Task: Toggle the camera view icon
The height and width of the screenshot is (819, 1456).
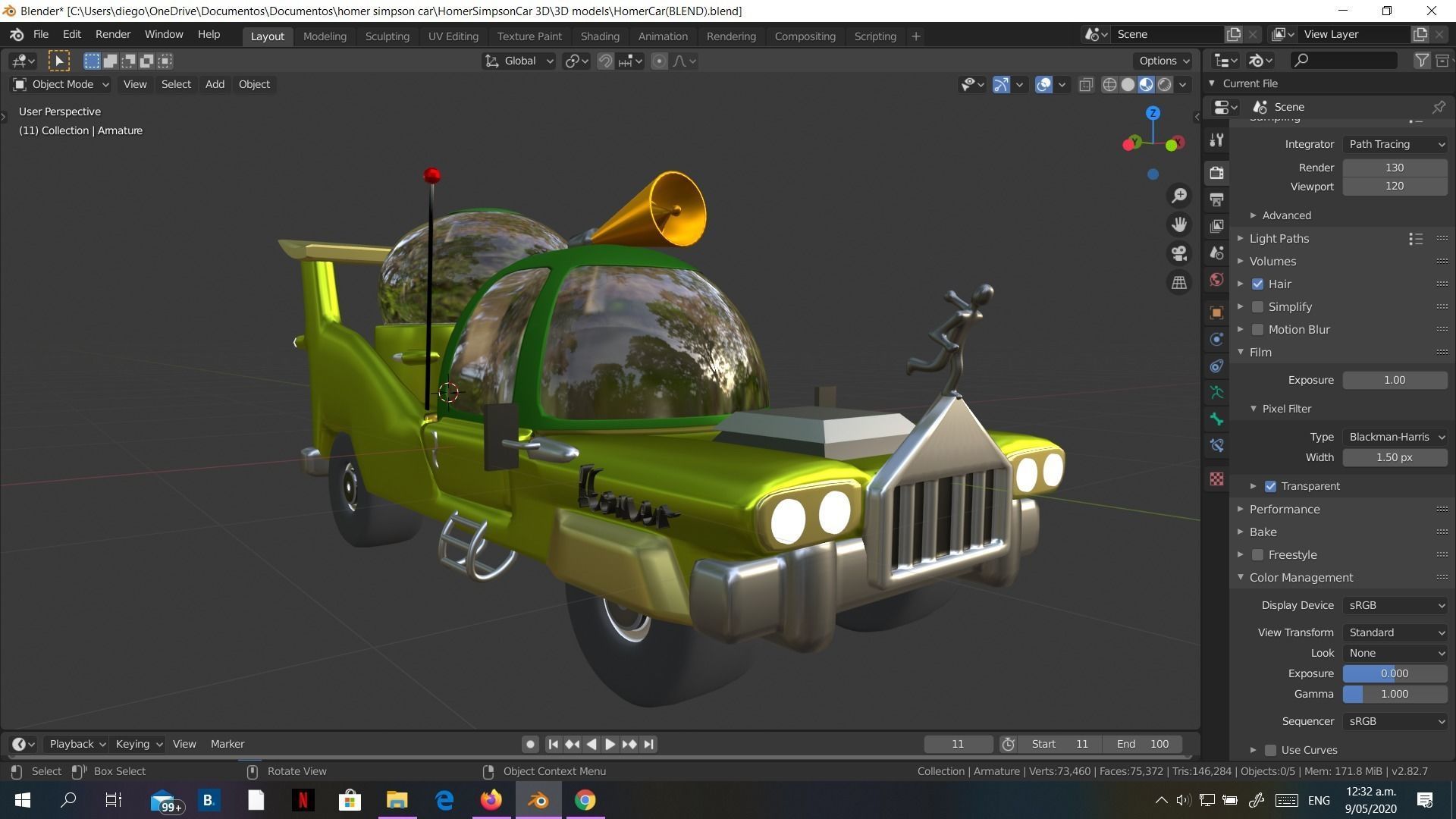Action: point(1178,253)
